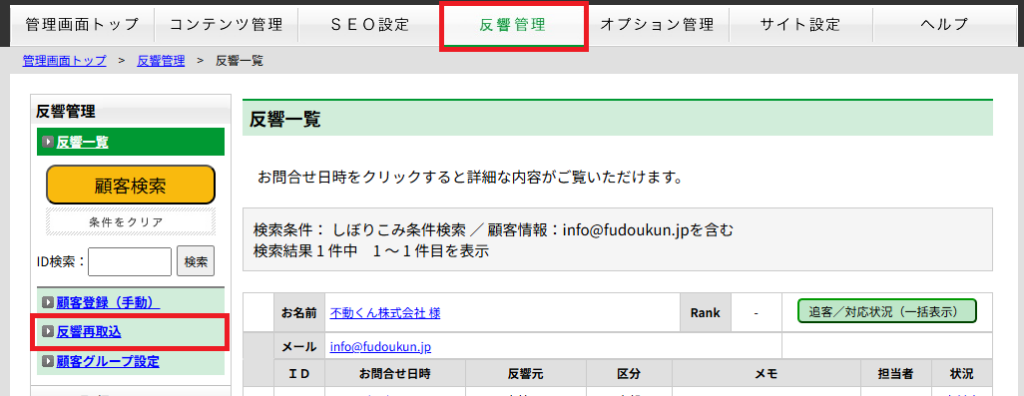This screenshot has height=396, width=1024.
Task: Focus the ID検索 input field
Action: [130, 262]
